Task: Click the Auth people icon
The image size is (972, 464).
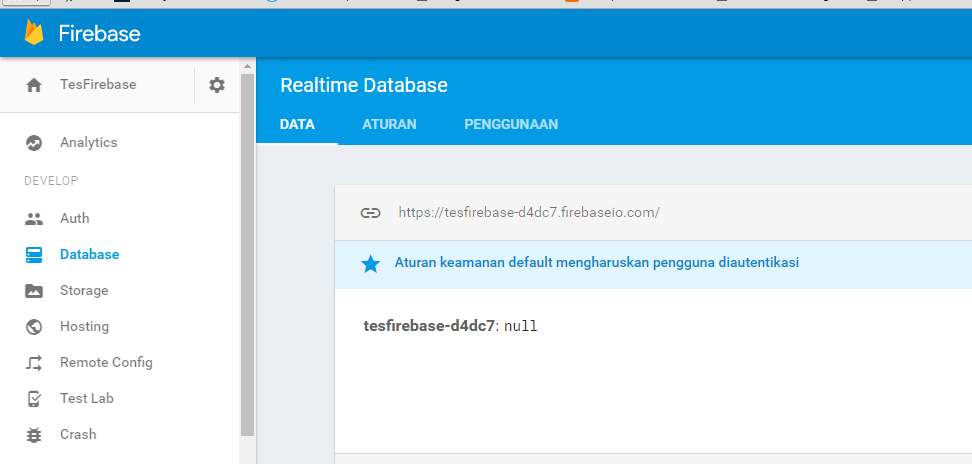Action: pyautogui.click(x=34, y=219)
